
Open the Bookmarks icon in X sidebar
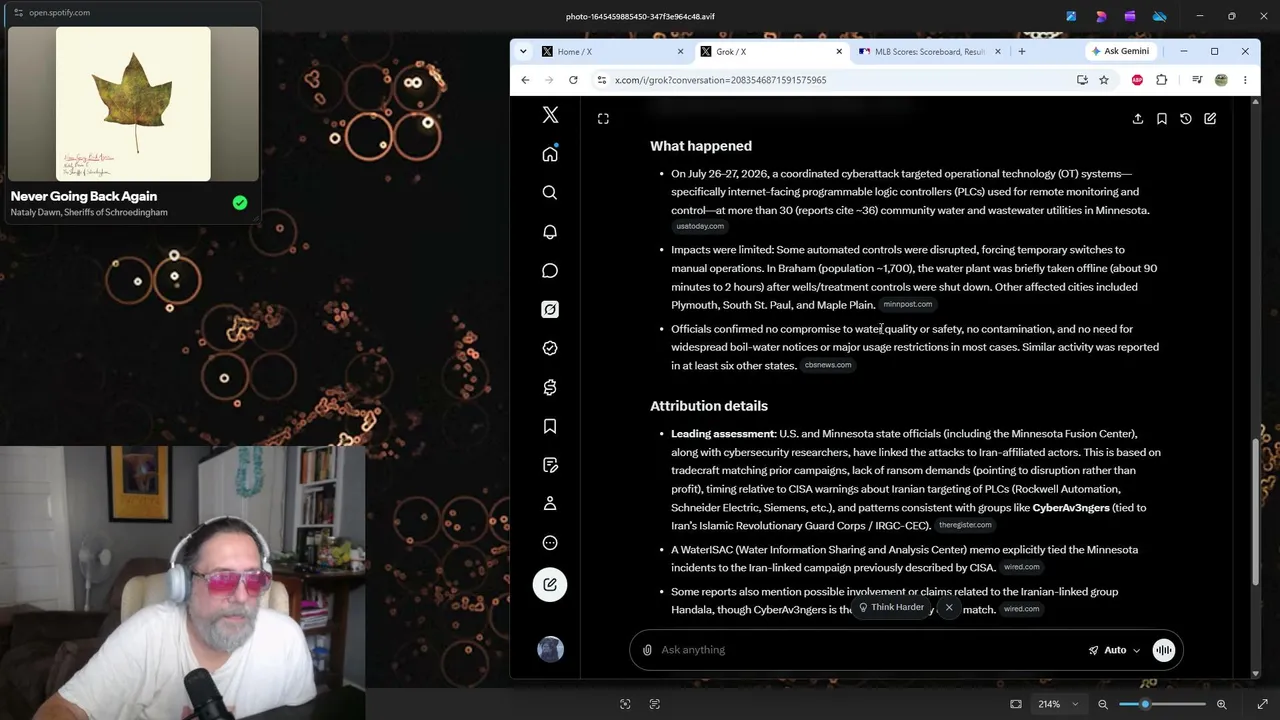pyautogui.click(x=550, y=427)
